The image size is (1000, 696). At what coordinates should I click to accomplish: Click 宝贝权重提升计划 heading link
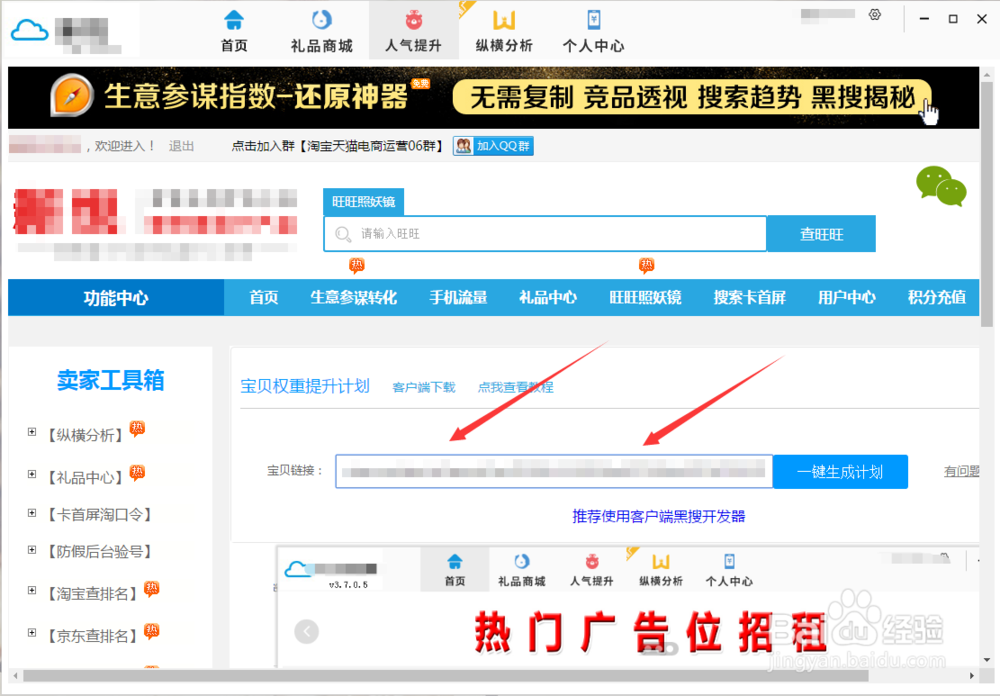(x=305, y=386)
